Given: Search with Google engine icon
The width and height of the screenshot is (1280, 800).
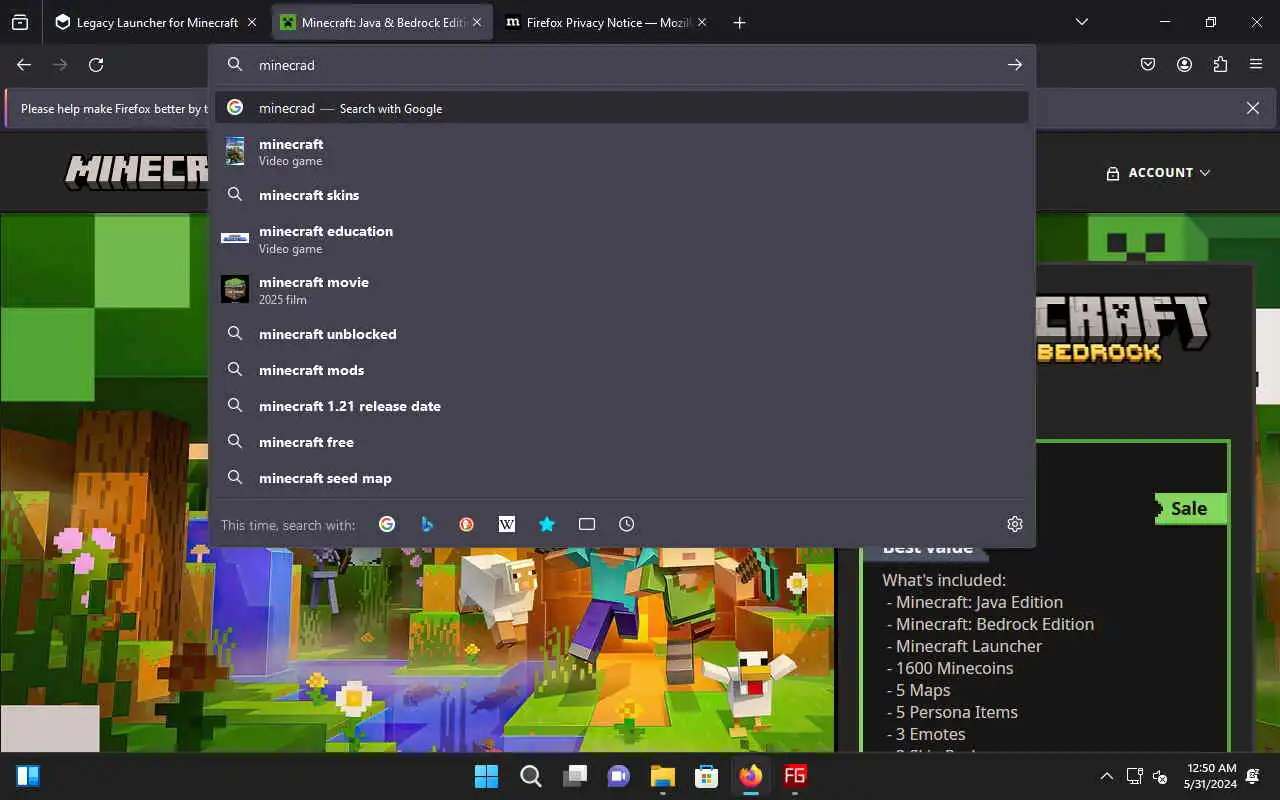Looking at the screenshot, I should pyautogui.click(x=387, y=524).
